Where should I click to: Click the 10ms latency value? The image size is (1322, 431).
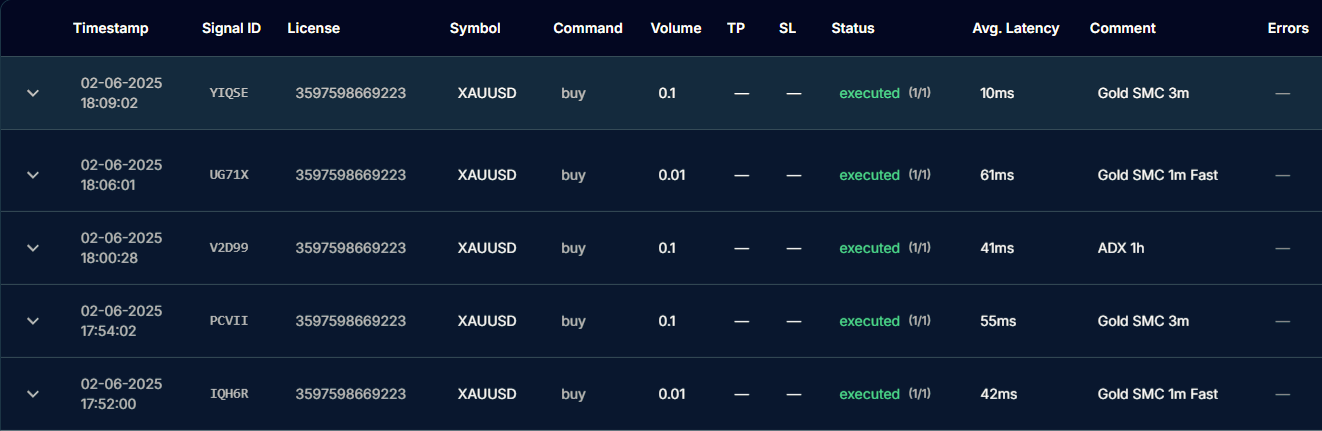point(997,93)
